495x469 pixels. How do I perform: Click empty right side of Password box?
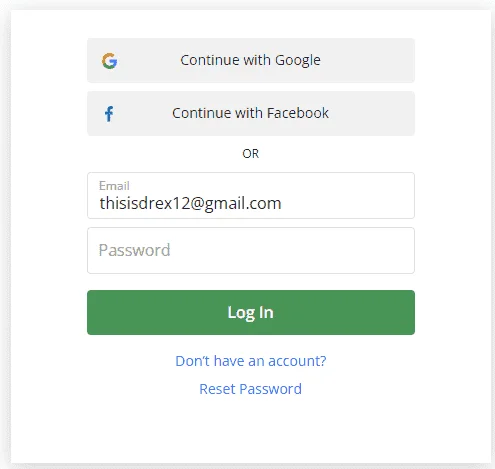point(333,250)
